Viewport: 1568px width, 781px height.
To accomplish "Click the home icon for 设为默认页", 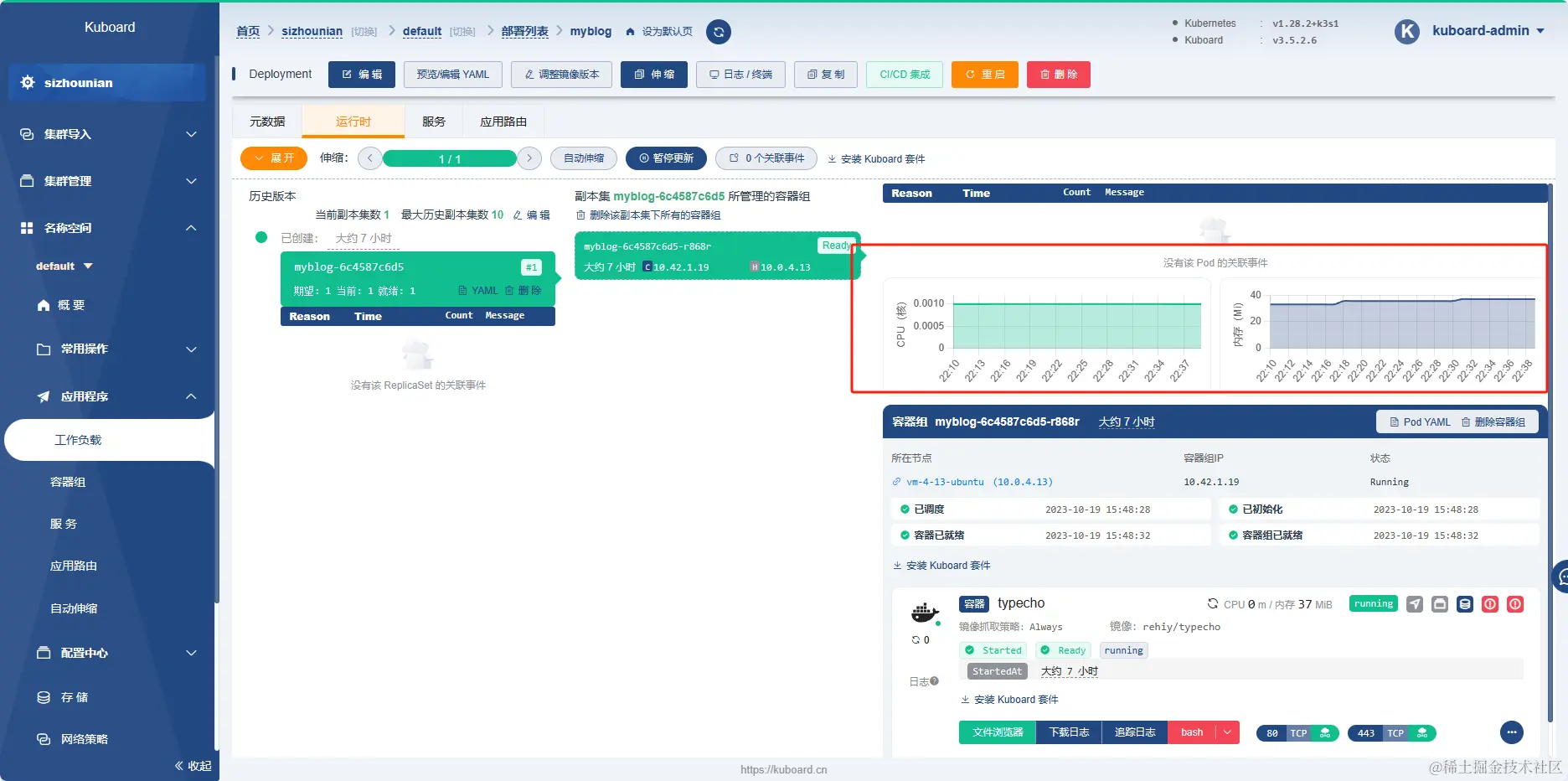I will coord(631,32).
